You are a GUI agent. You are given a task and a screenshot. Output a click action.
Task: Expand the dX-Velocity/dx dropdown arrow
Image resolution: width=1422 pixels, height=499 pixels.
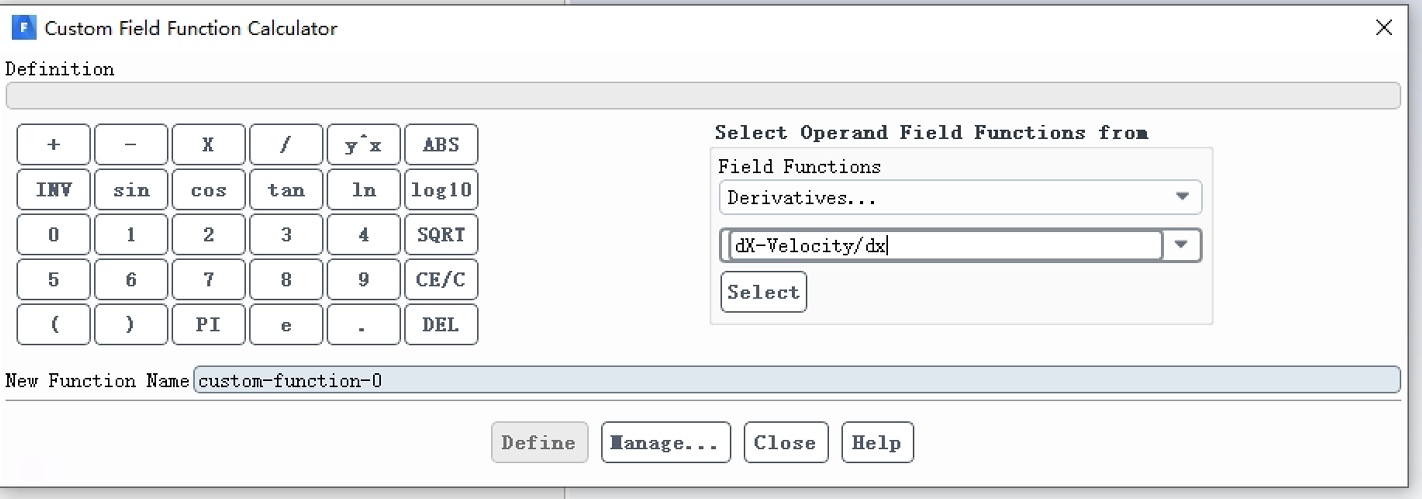point(1183,245)
